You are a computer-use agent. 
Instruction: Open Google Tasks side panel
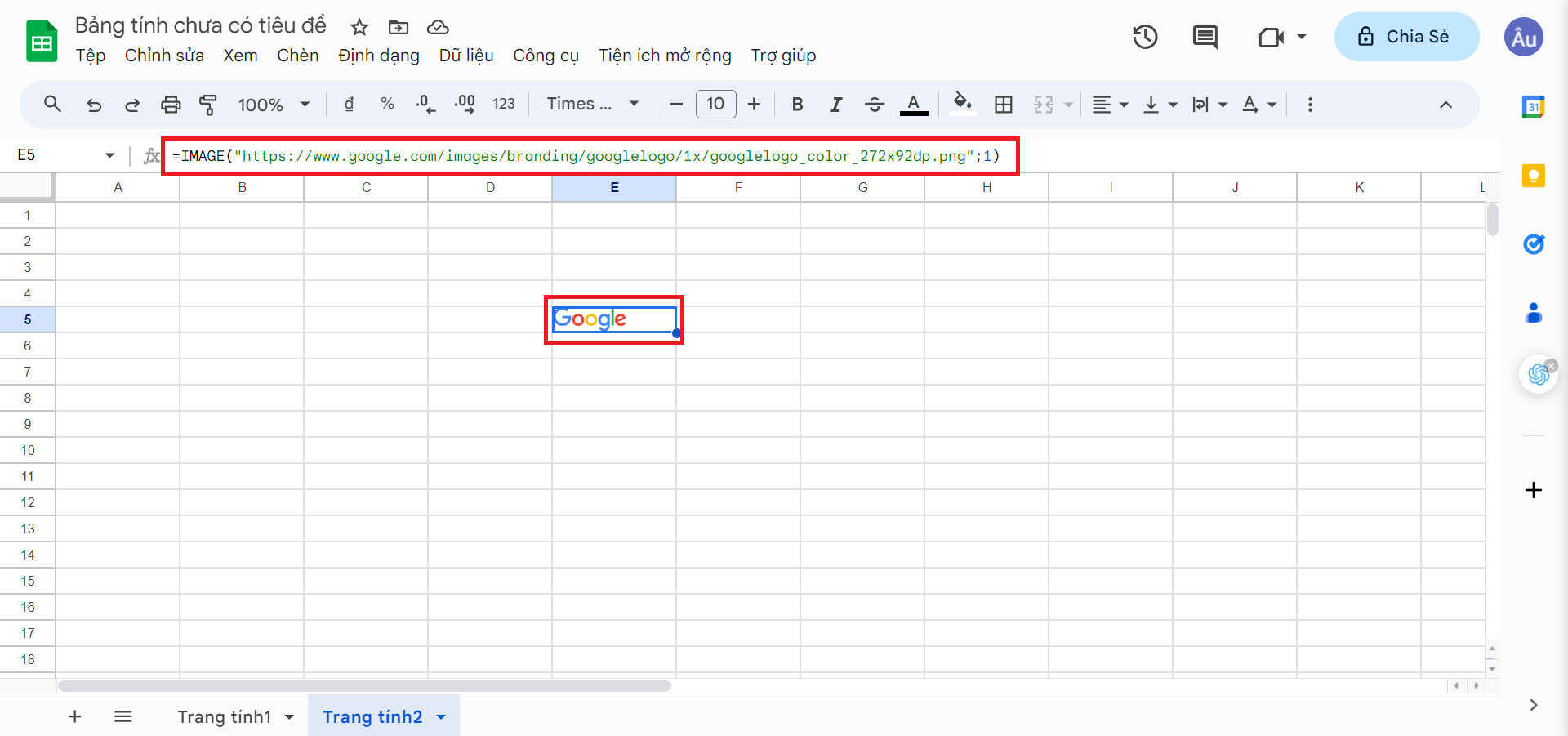pos(1533,244)
